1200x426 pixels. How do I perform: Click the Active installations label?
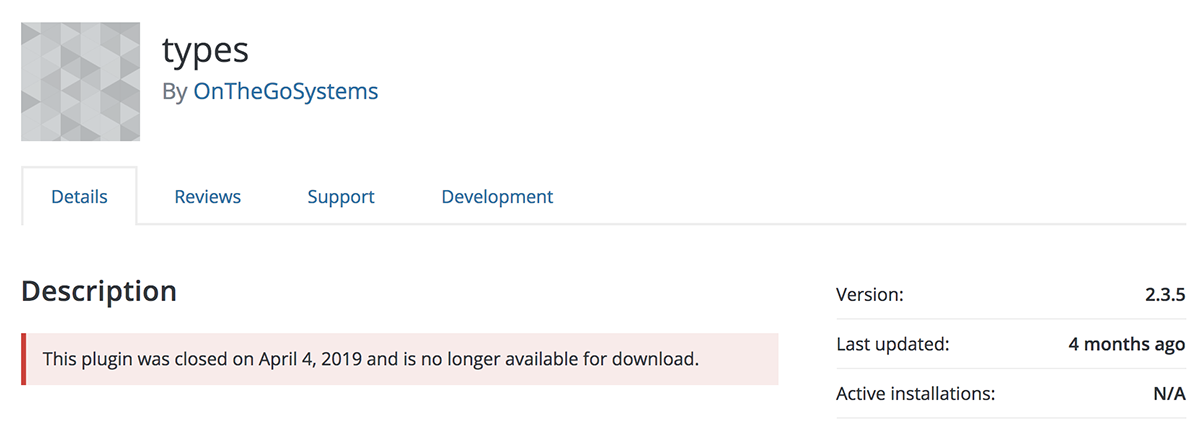pyautogui.click(x=916, y=394)
